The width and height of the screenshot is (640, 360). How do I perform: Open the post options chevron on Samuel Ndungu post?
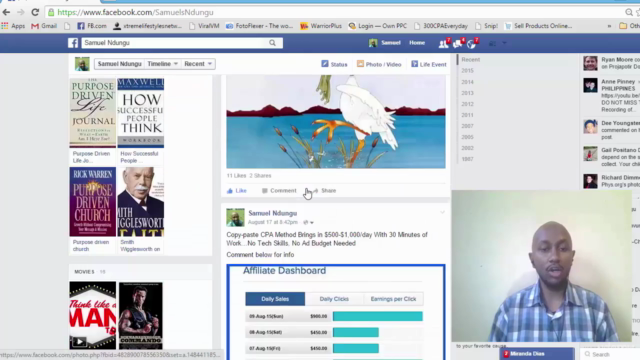point(442,212)
